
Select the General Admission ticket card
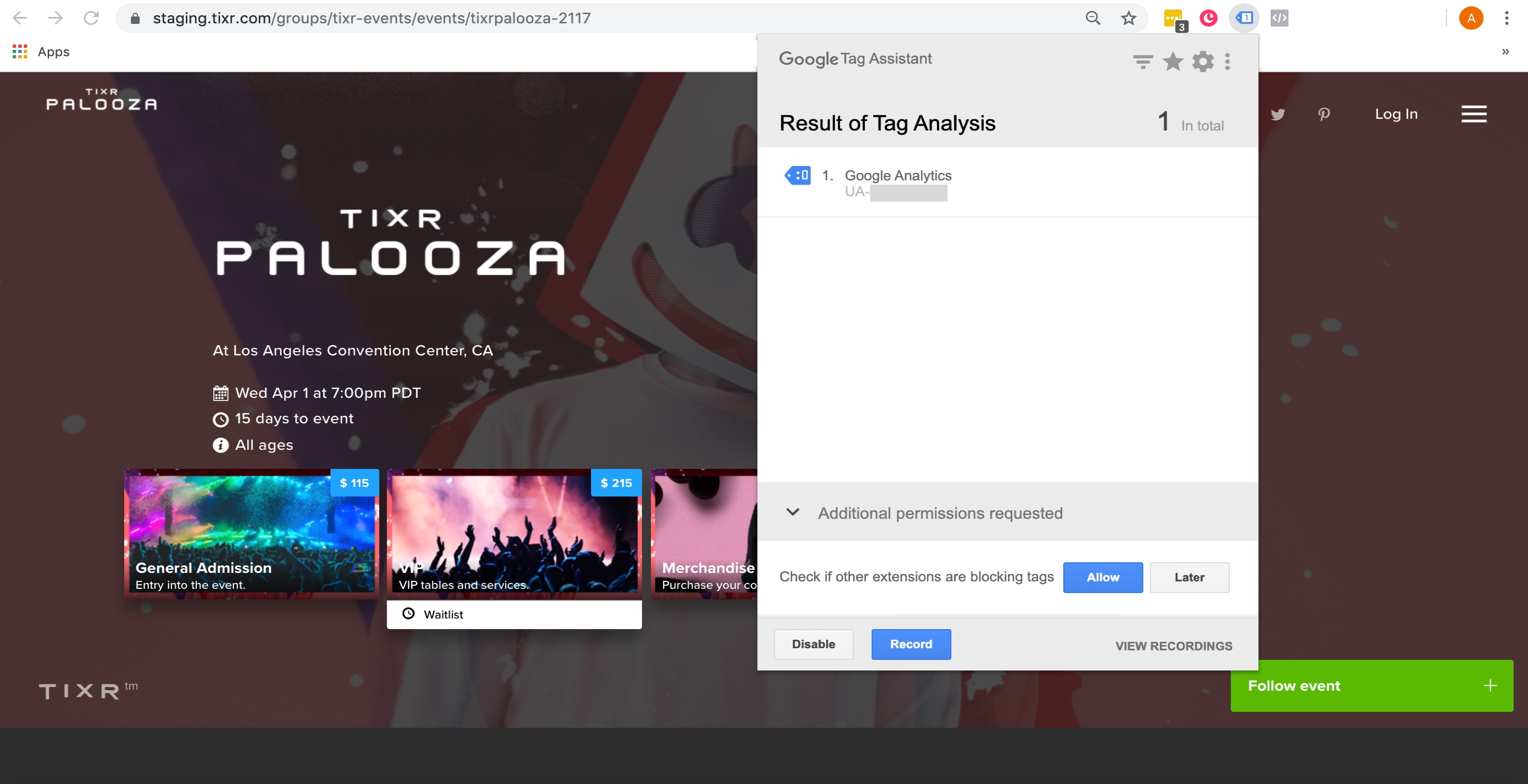pyautogui.click(x=251, y=534)
